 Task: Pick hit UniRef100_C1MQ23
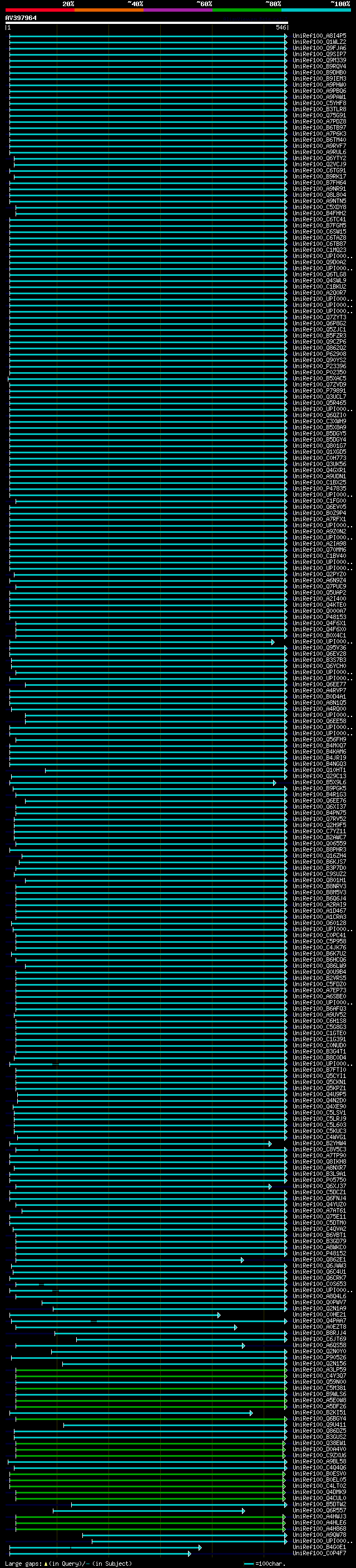(x=319, y=250)
